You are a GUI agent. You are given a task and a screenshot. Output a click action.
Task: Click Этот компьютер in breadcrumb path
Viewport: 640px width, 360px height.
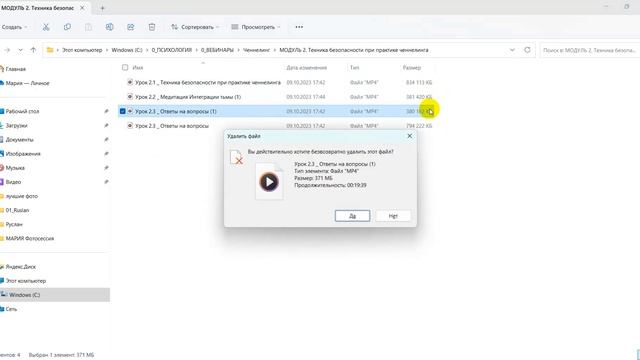coord(82,50)
